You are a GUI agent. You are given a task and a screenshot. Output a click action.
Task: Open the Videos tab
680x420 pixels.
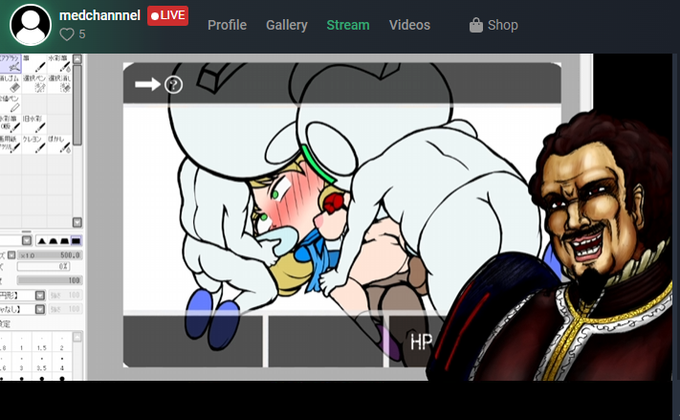coord(409,25)
